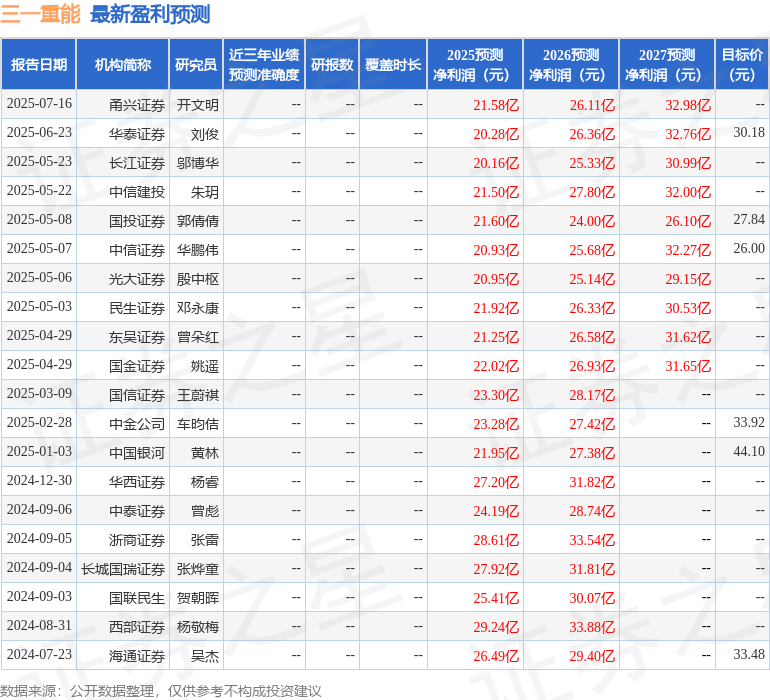Select the 长江证券 institution cell
Screen dimensions: 770x700
(x=123, y=163)
